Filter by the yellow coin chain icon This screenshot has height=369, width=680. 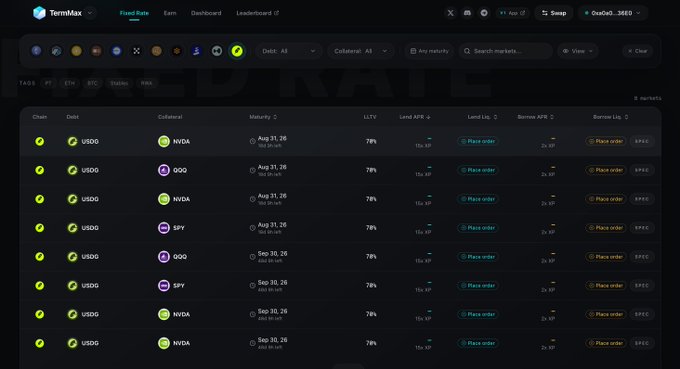76,51
